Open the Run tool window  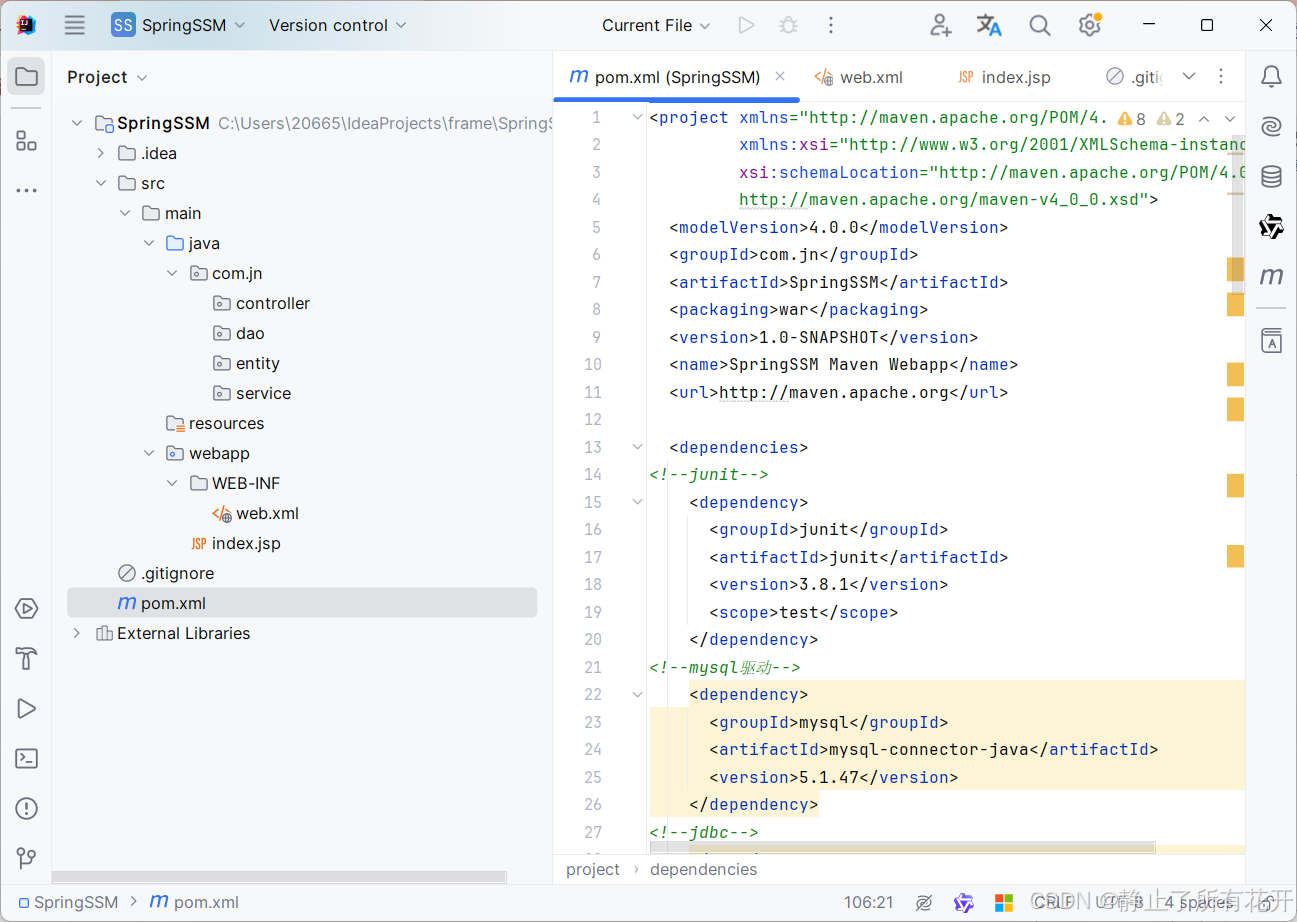point(27,709)
